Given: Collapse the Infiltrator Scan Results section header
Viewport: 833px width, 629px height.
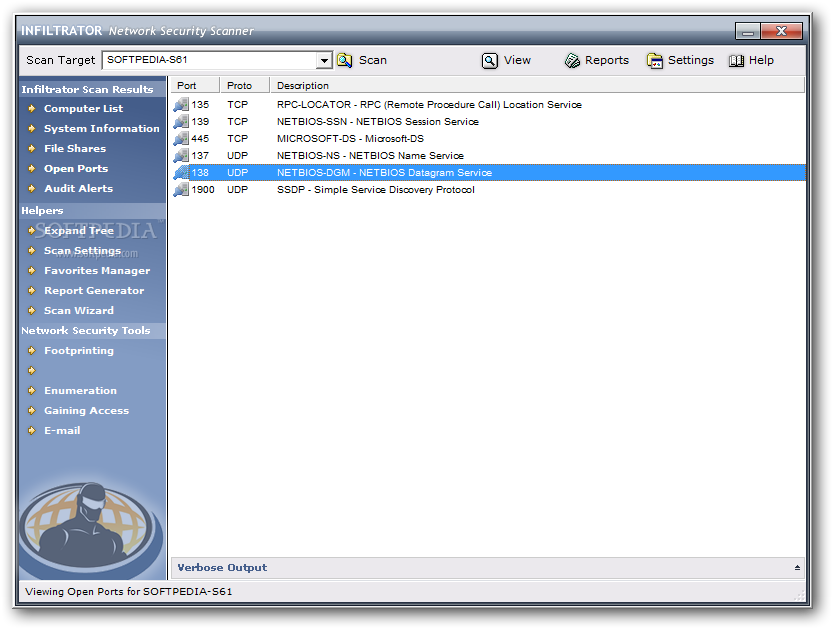Looking at the screenshot, I should [x=92, y=89].
